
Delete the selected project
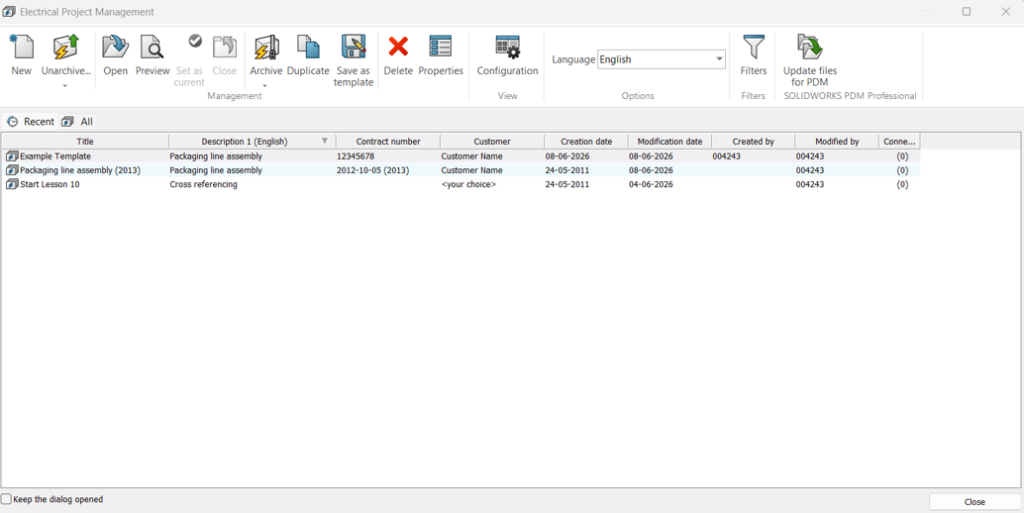[x=398, y=55]
